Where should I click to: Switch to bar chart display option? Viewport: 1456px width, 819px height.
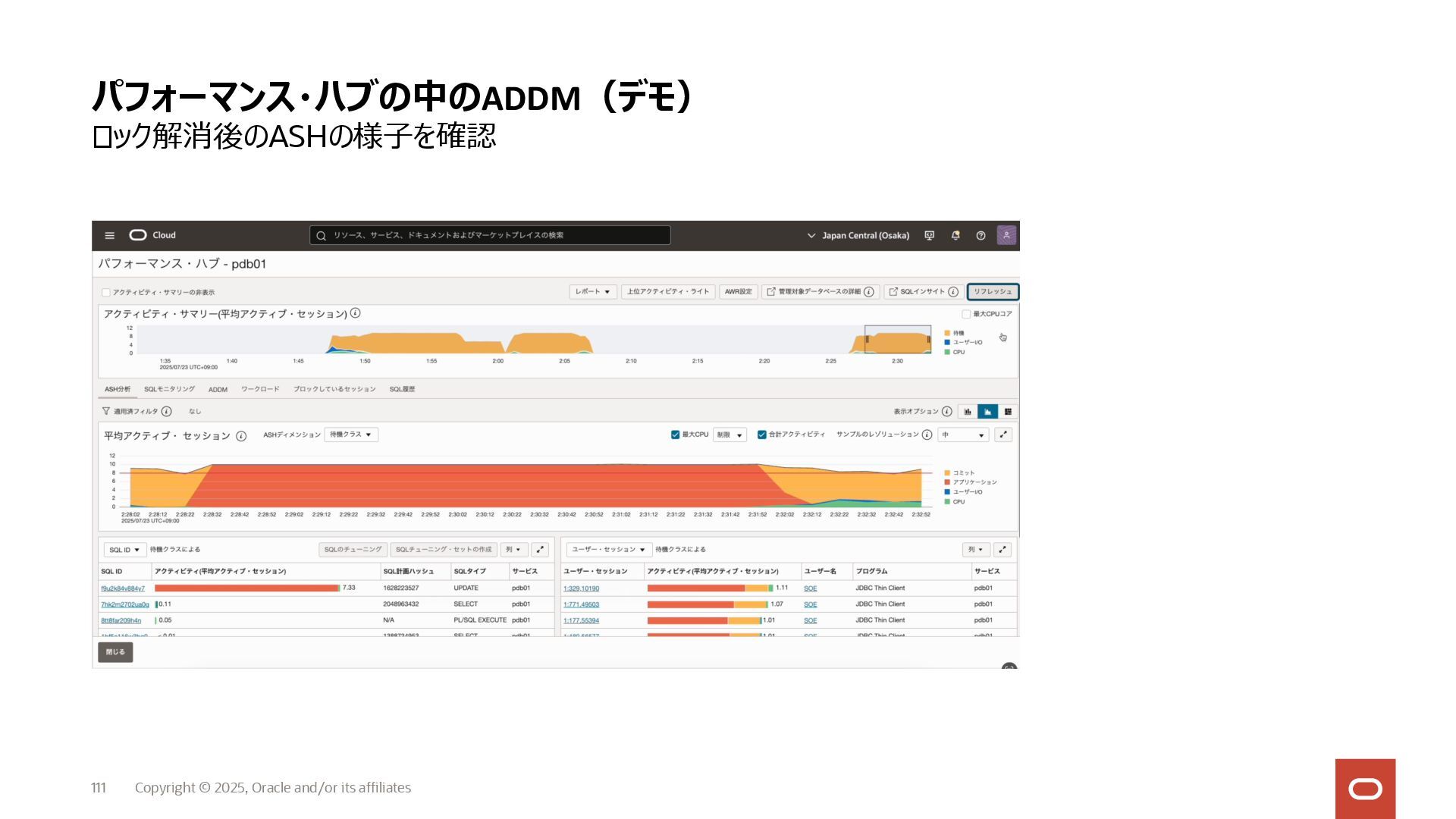coord(968,412)
